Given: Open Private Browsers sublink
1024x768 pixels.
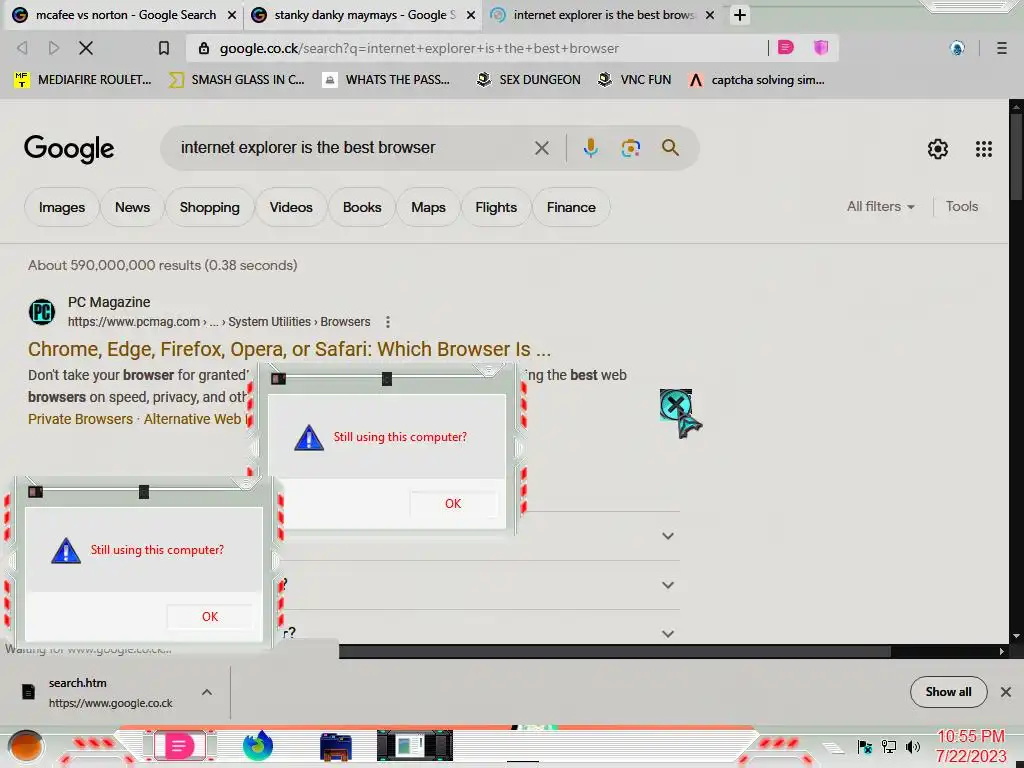Looking at the screenshot, I should (80, 419).
